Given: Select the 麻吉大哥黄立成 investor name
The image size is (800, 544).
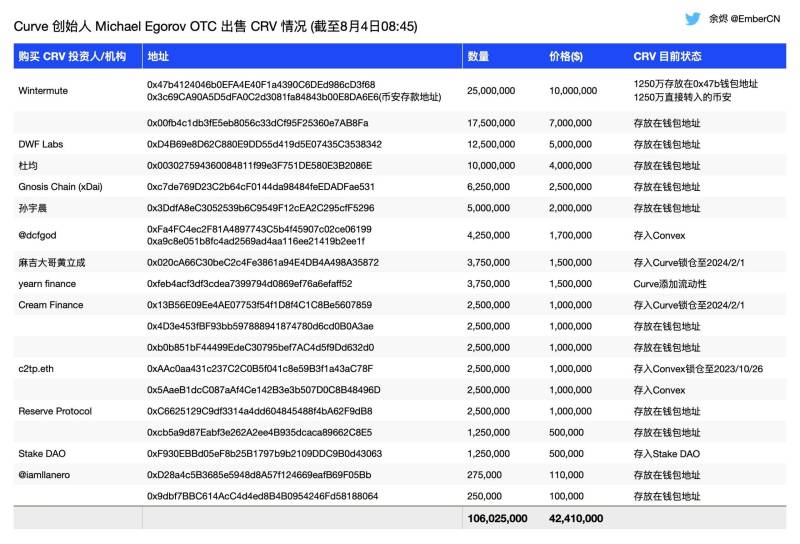Looking at the screenshot, I should click(52, 263).
